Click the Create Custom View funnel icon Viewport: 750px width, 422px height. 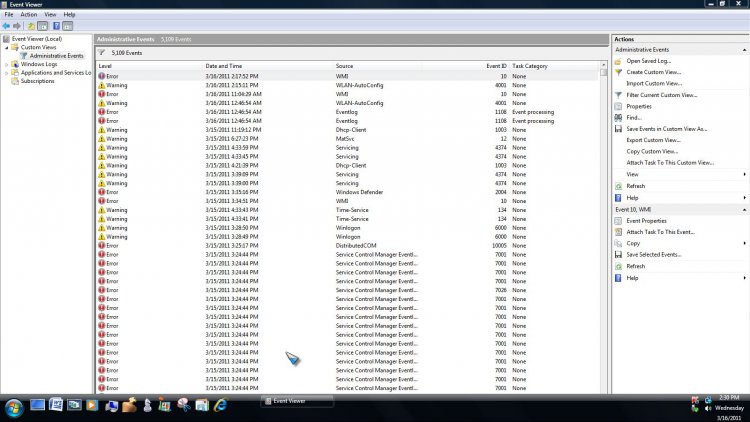(618, 72)
